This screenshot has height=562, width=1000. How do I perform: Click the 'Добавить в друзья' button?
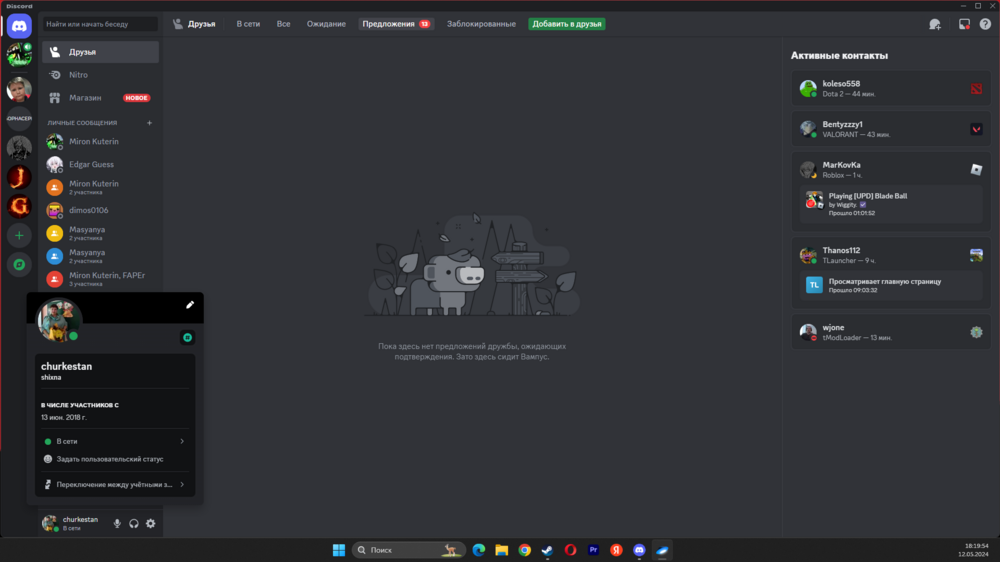click(567, 24)
